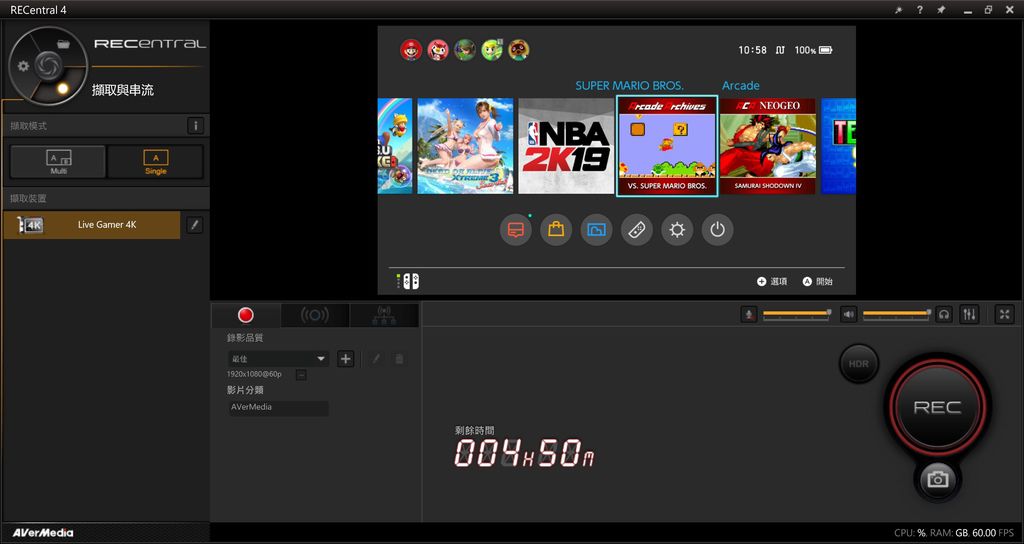
Task: Take a snapshot with the camera button
Action: [937, 480]
